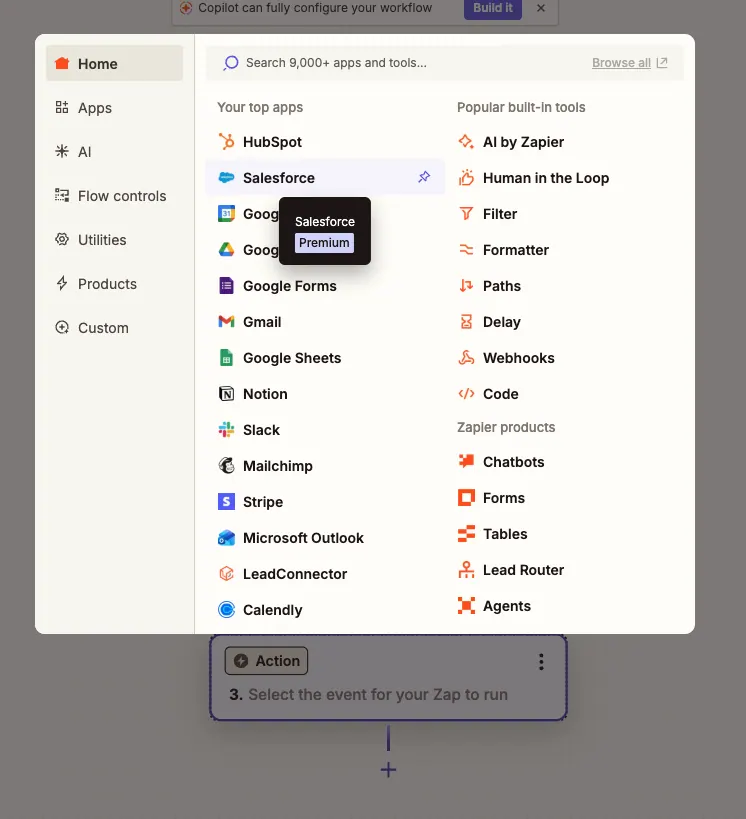Click the AI by Zapier icon

466,142
